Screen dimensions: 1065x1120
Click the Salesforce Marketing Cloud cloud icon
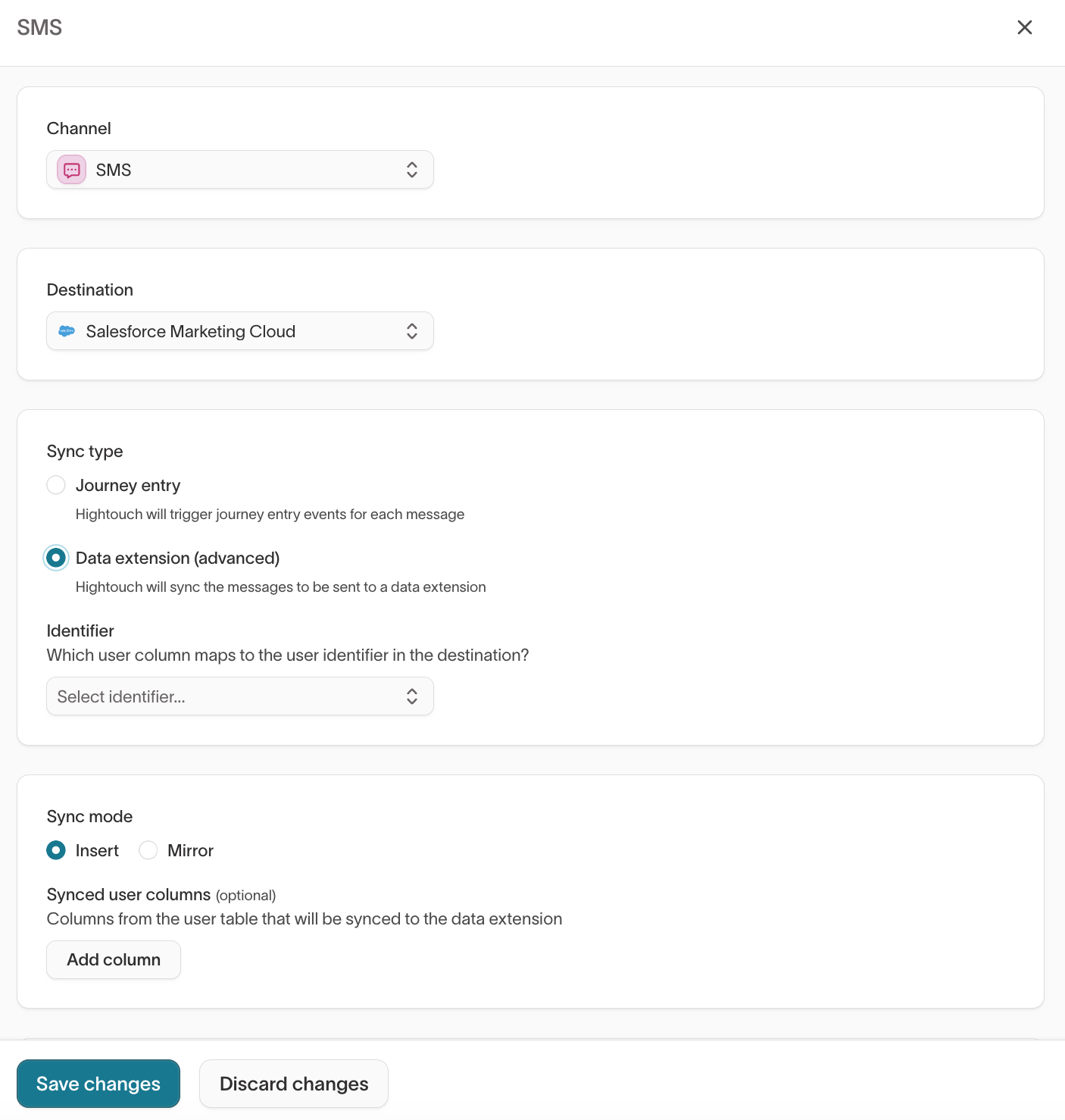point(67,331)
